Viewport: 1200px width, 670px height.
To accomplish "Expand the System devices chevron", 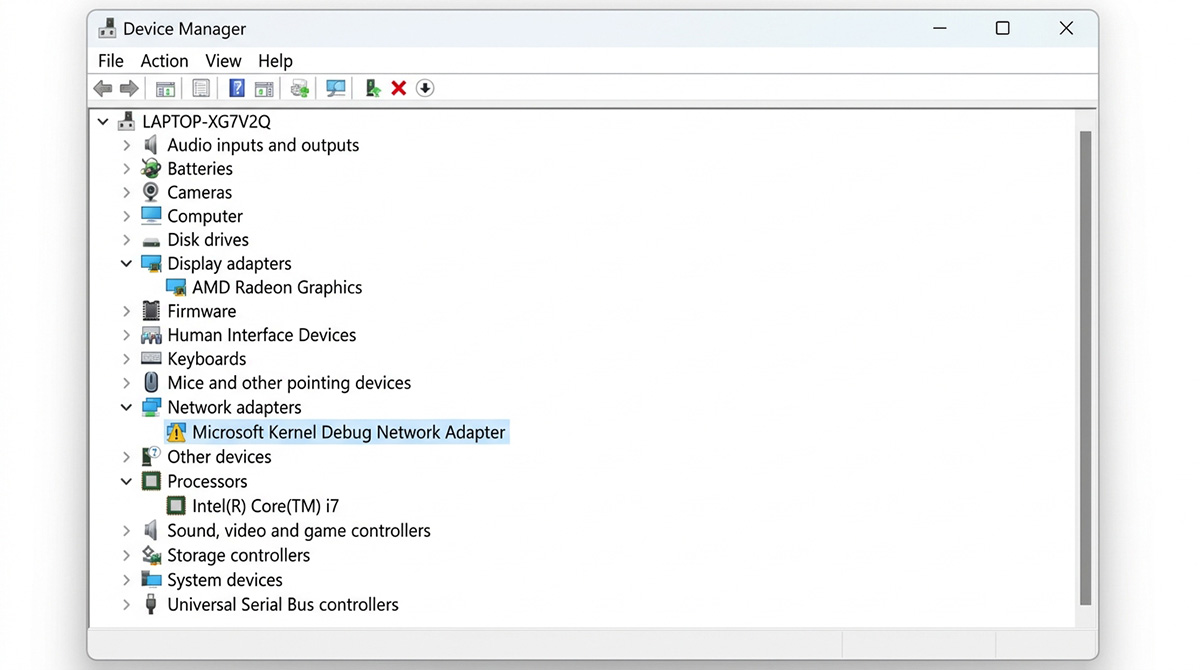I will 126,580.
